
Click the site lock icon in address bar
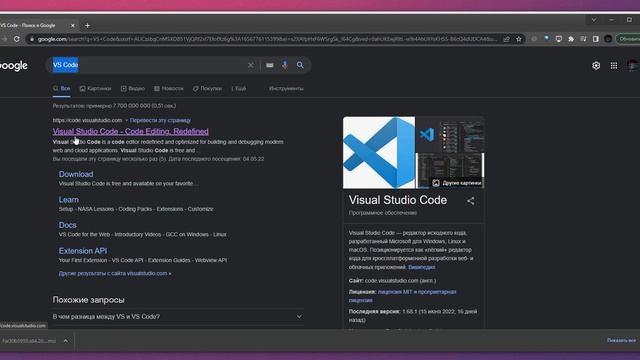(32, 39)
